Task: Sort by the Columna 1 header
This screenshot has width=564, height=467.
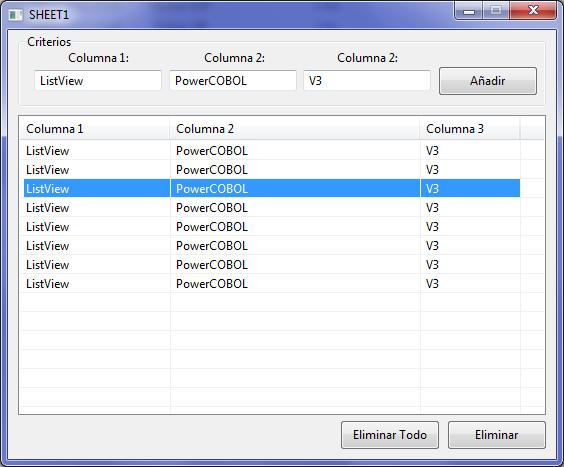Action: pos(94,128)
